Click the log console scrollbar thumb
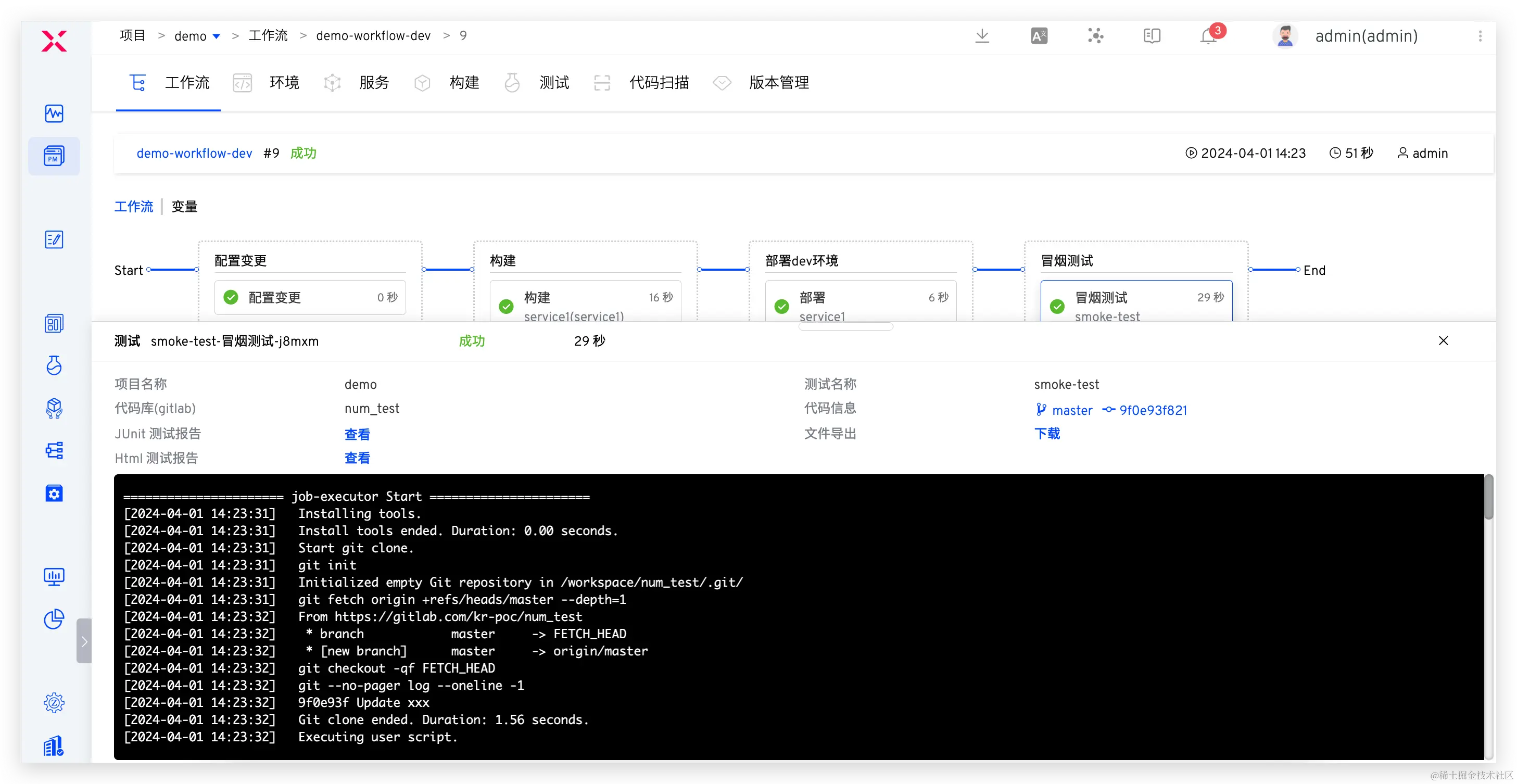The height and width of the screenshot is (784, 1517). [x=1488, y=498]
